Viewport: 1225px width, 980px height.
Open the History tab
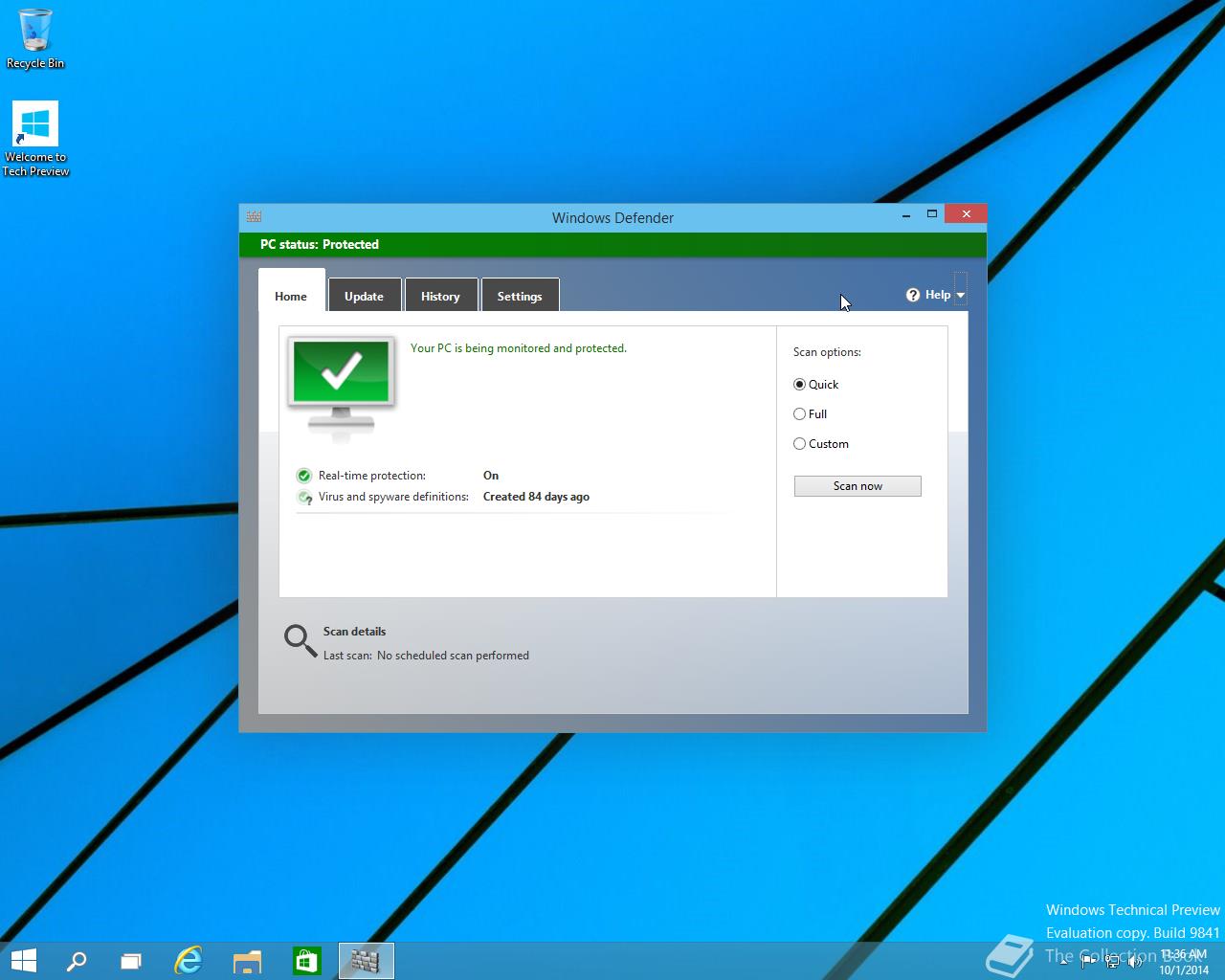[440, 296]
